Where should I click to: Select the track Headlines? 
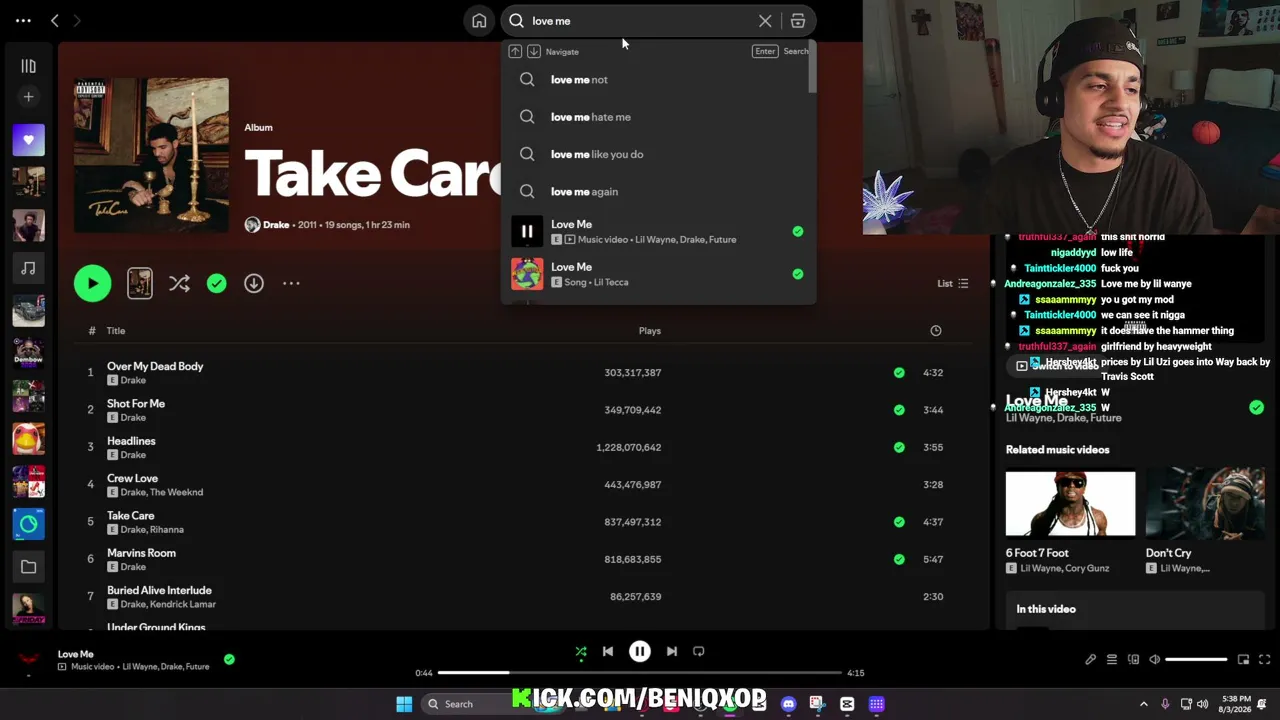click(x=131, y=441)
